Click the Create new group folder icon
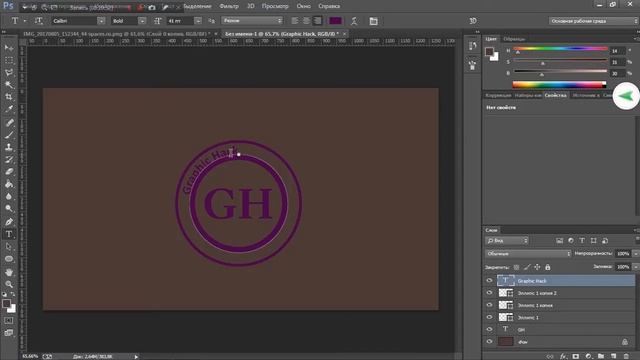Image resolution: width=640 pixels, height=360 pixels. click(x=601, y=356)
